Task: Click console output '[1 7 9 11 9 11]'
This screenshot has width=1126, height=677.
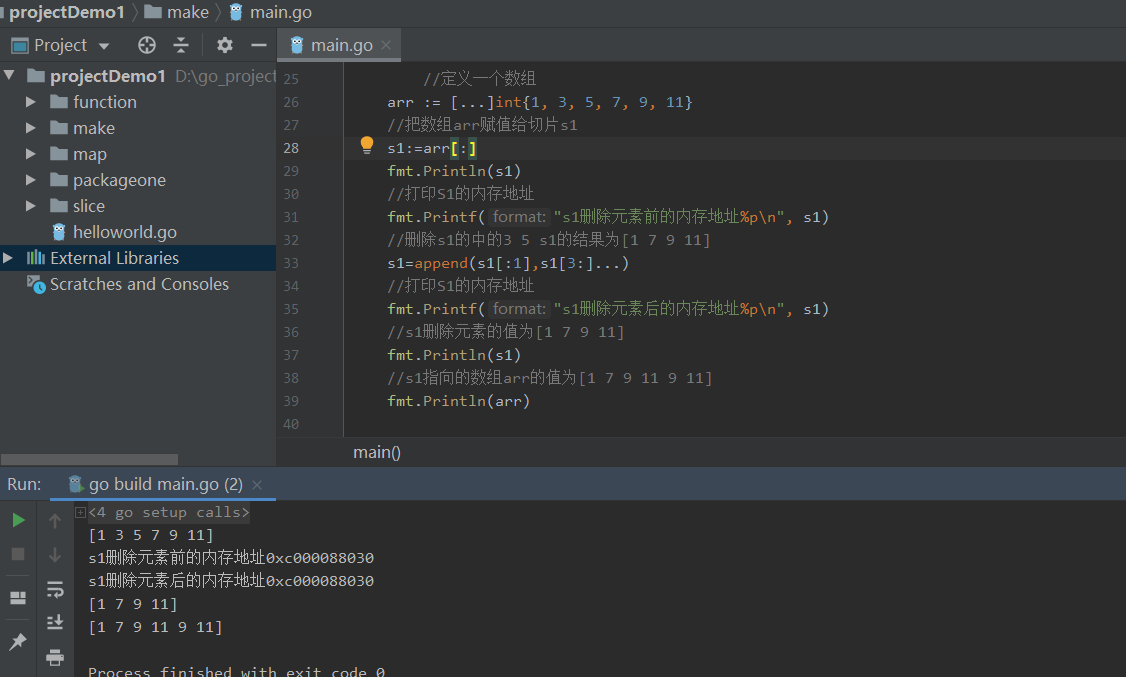Action: (155, 627)
